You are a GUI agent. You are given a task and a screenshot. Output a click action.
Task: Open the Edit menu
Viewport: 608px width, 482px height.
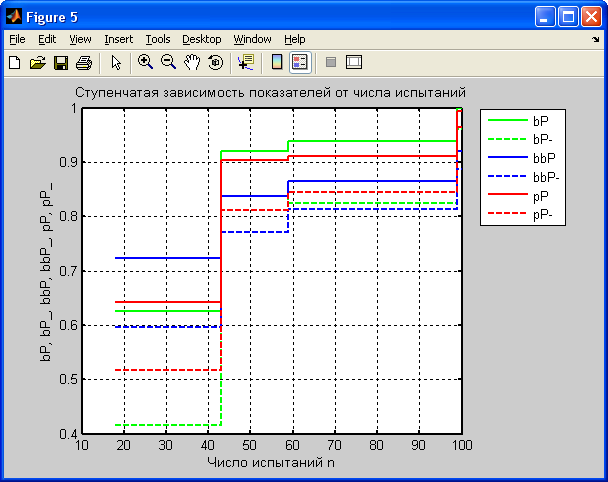(x=47, y=39)
